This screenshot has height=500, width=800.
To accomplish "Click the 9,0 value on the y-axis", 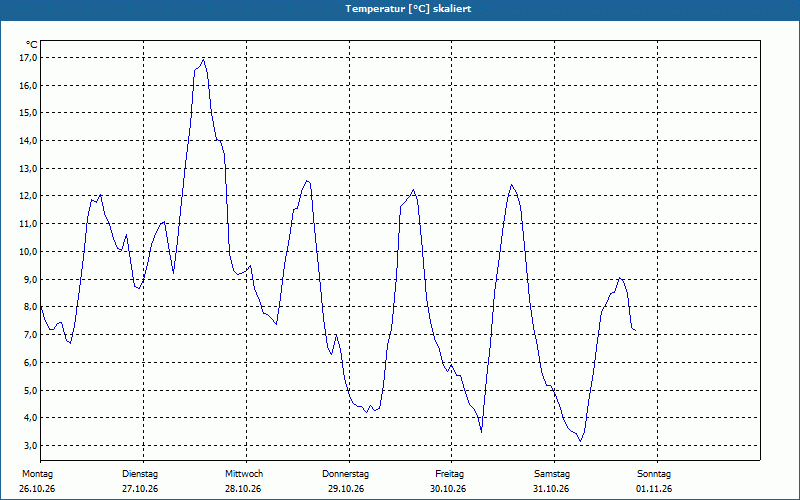I will 30,280.
